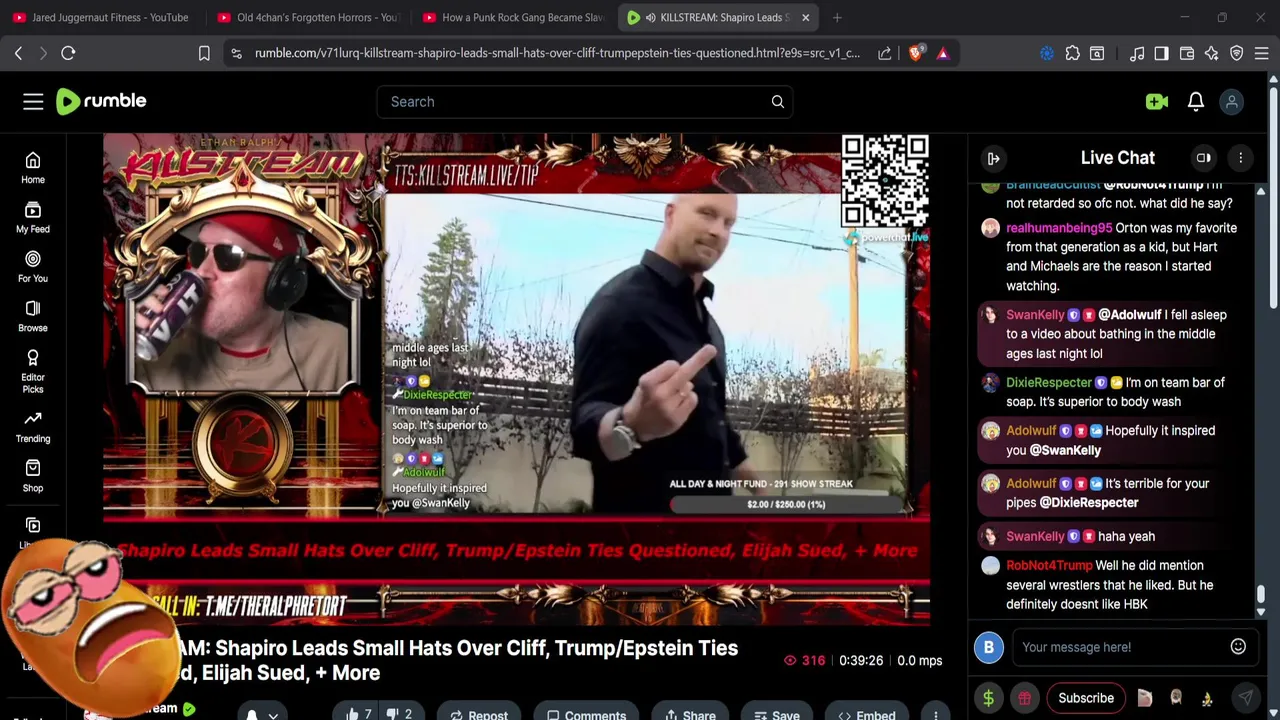Open a new browser tab
Viewport: 1280px width, 720px height.
point(837,17)
